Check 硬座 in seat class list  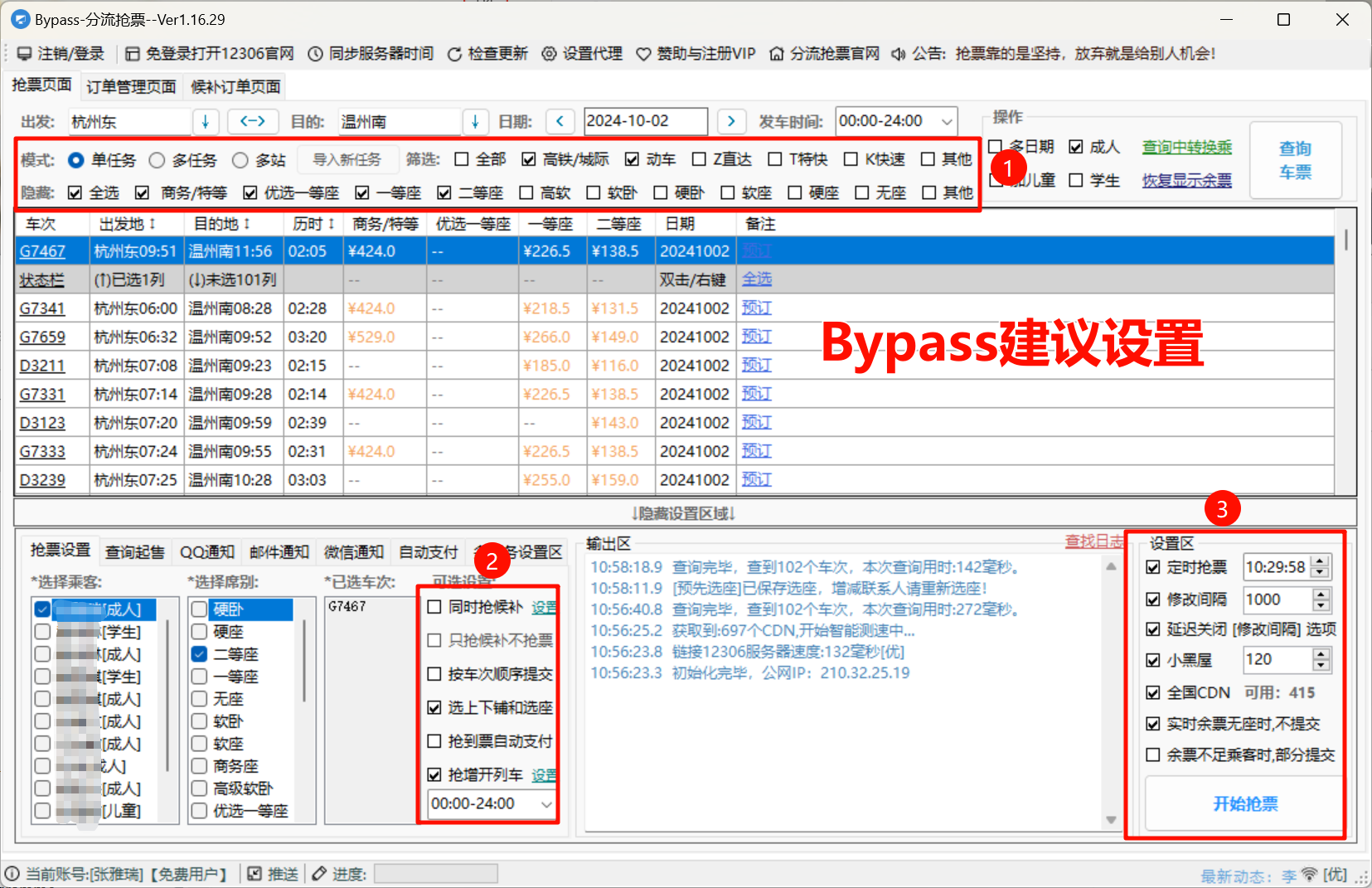(199, 632)
